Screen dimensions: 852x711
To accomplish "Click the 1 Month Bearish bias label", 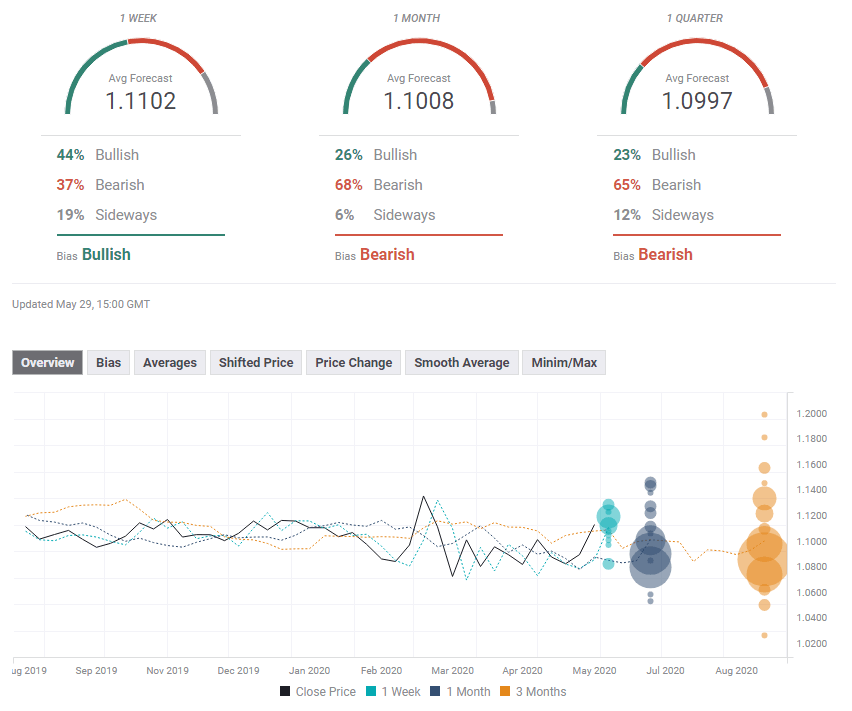I will (387, 254).
